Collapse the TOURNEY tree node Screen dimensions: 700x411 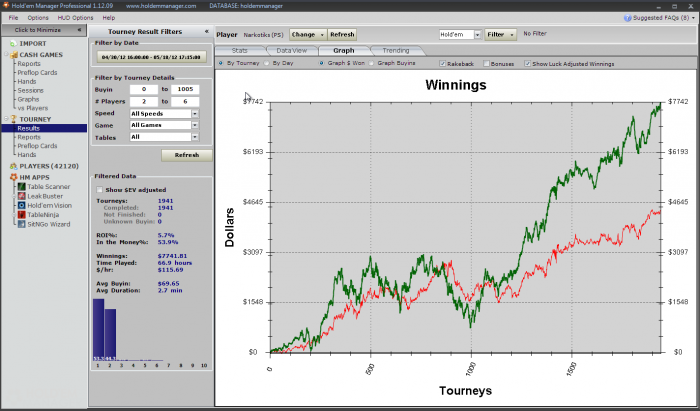tap(6, 120)
